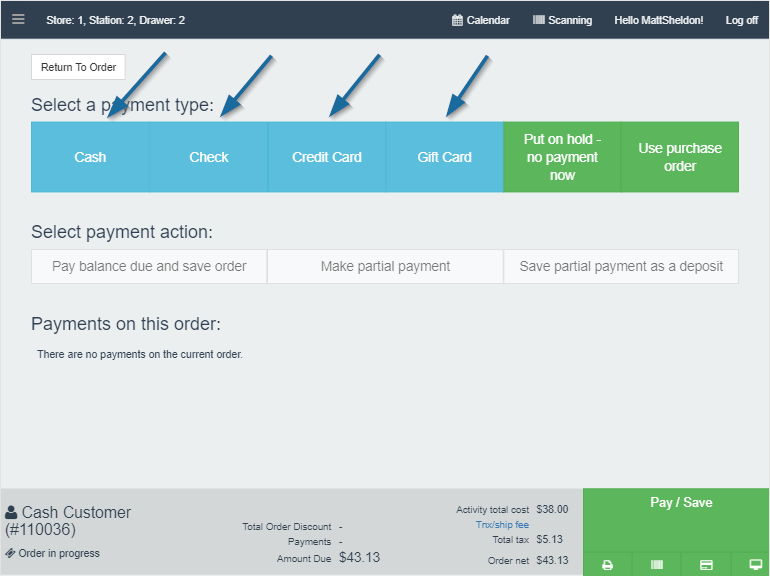The height and width of the screenshot is (576, 770).
Task: Click Store: 1, Station: 2, Drawer: 2 text
Action: click(115, 20)
